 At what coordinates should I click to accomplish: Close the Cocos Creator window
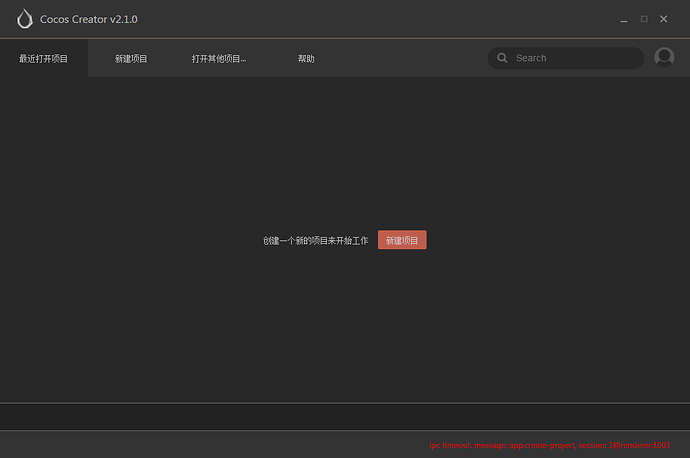pyautogui.click(x=664, y=19)
